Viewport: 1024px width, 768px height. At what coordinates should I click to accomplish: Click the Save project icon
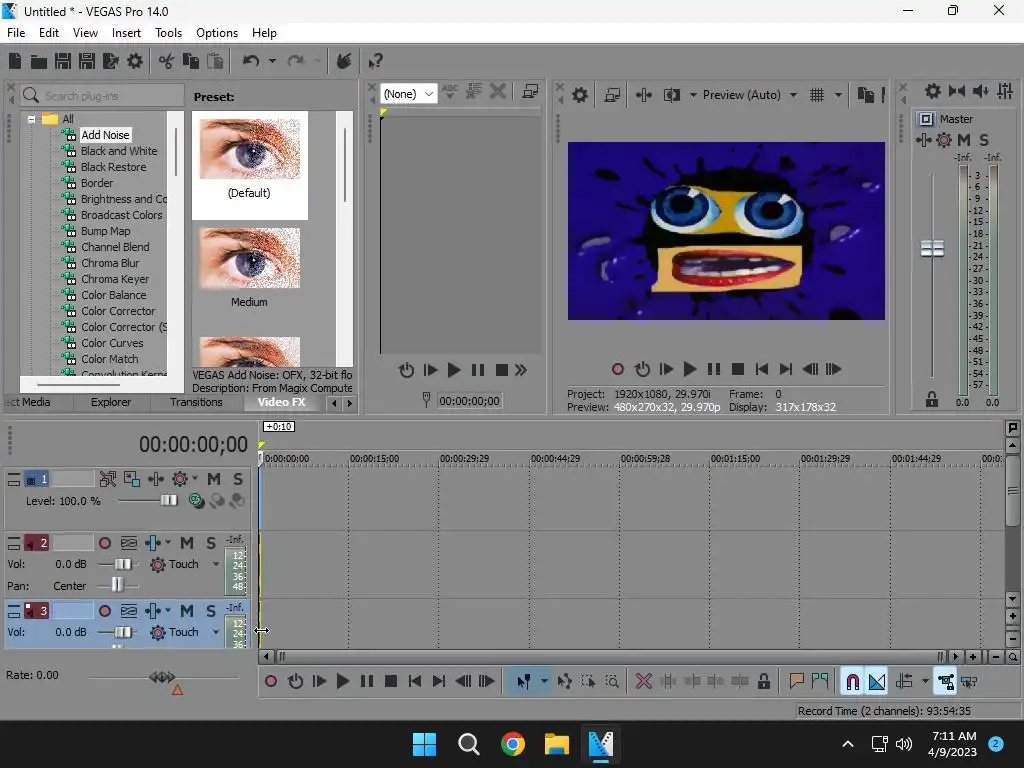(63, 61)
